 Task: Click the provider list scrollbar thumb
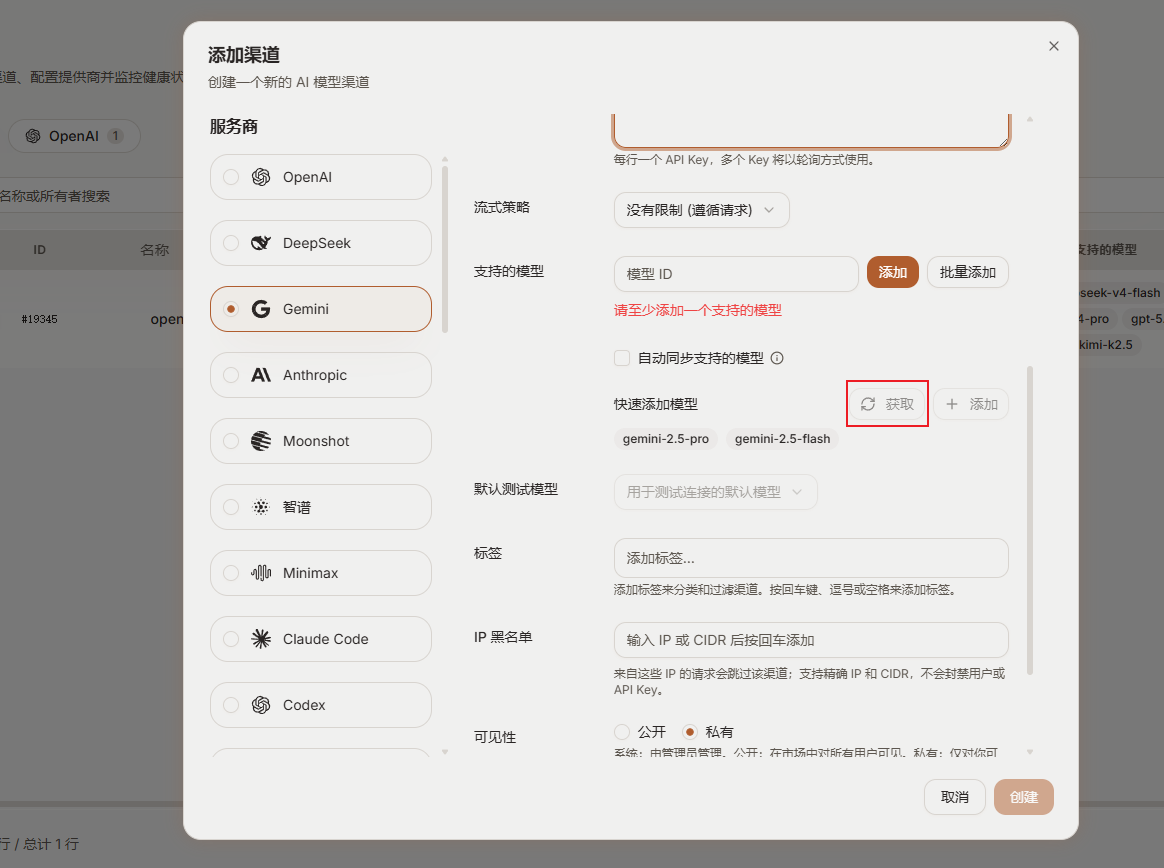(x=445, y=249)
